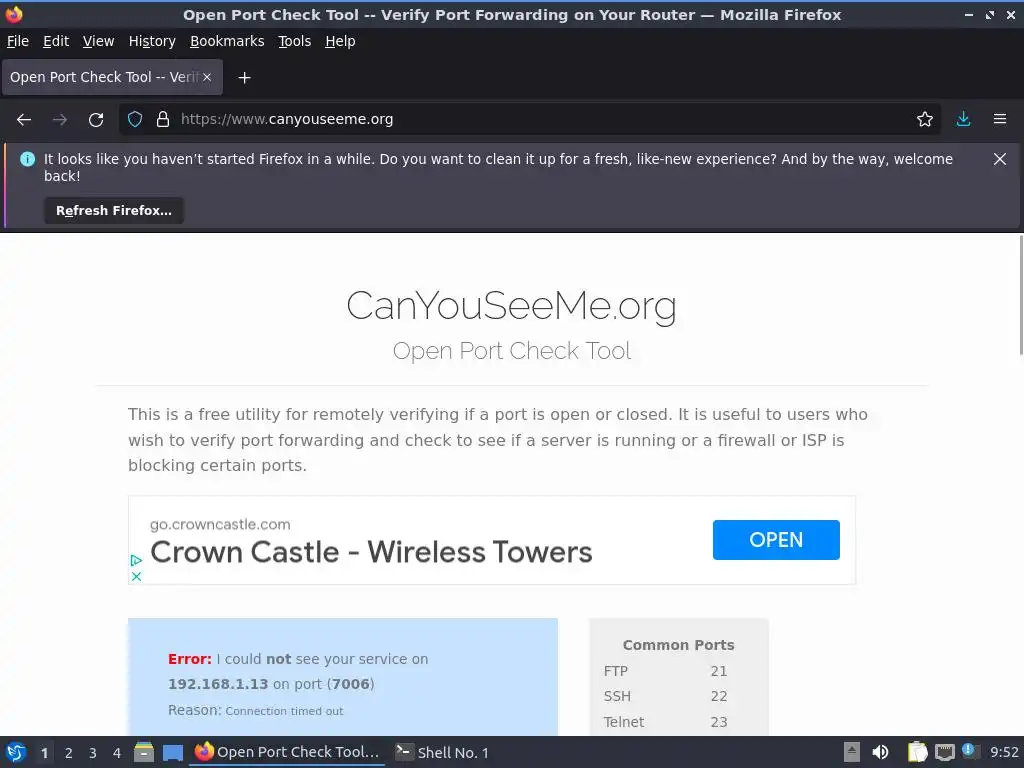Switch to workspace 4

(x=117, y=753)
